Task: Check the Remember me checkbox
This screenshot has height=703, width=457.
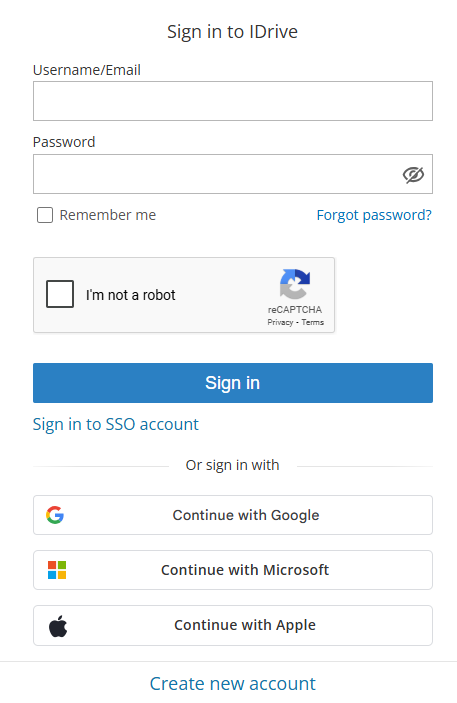Action: click(x=45, y=215)
